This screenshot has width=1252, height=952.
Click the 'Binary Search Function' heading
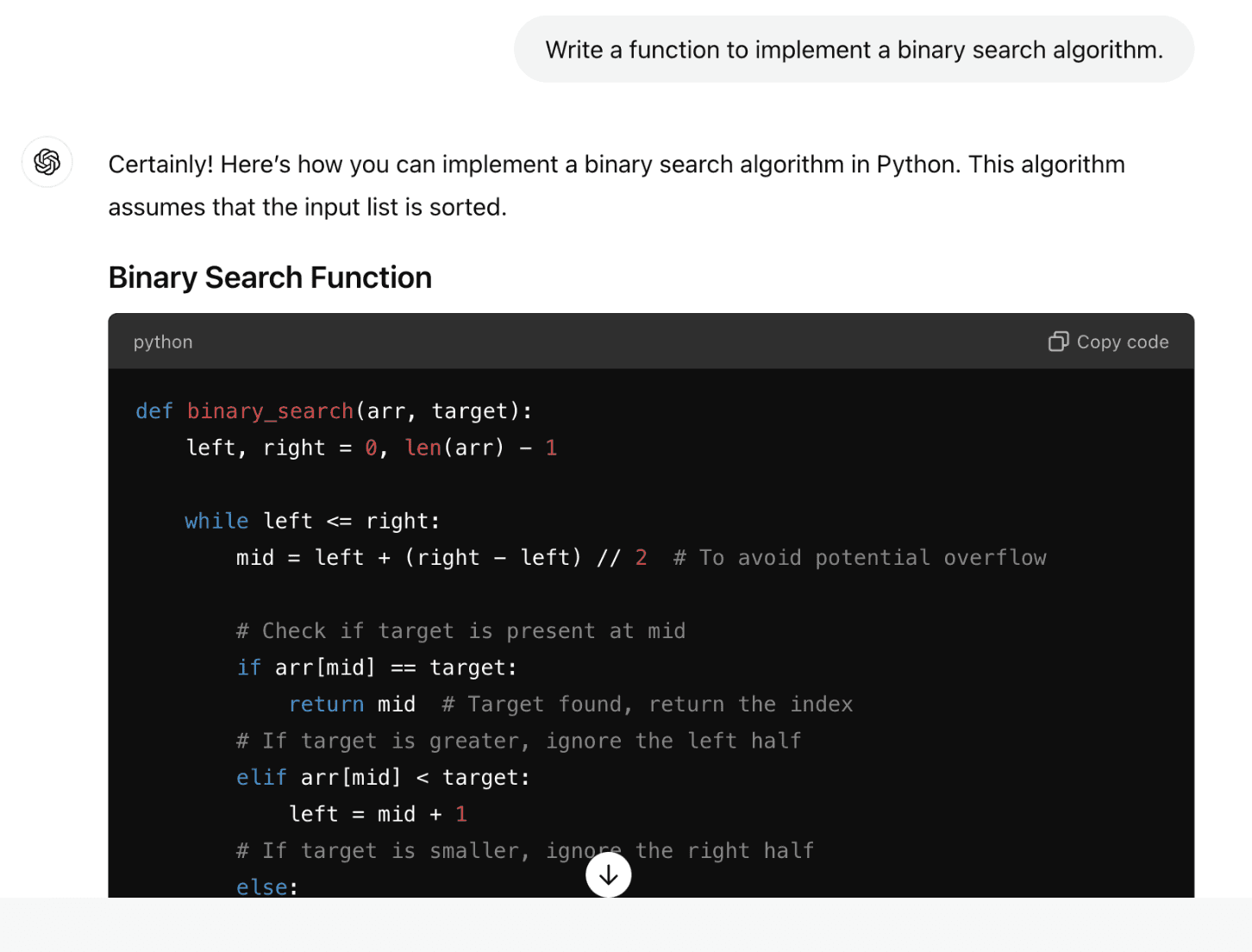coord(270,278)
